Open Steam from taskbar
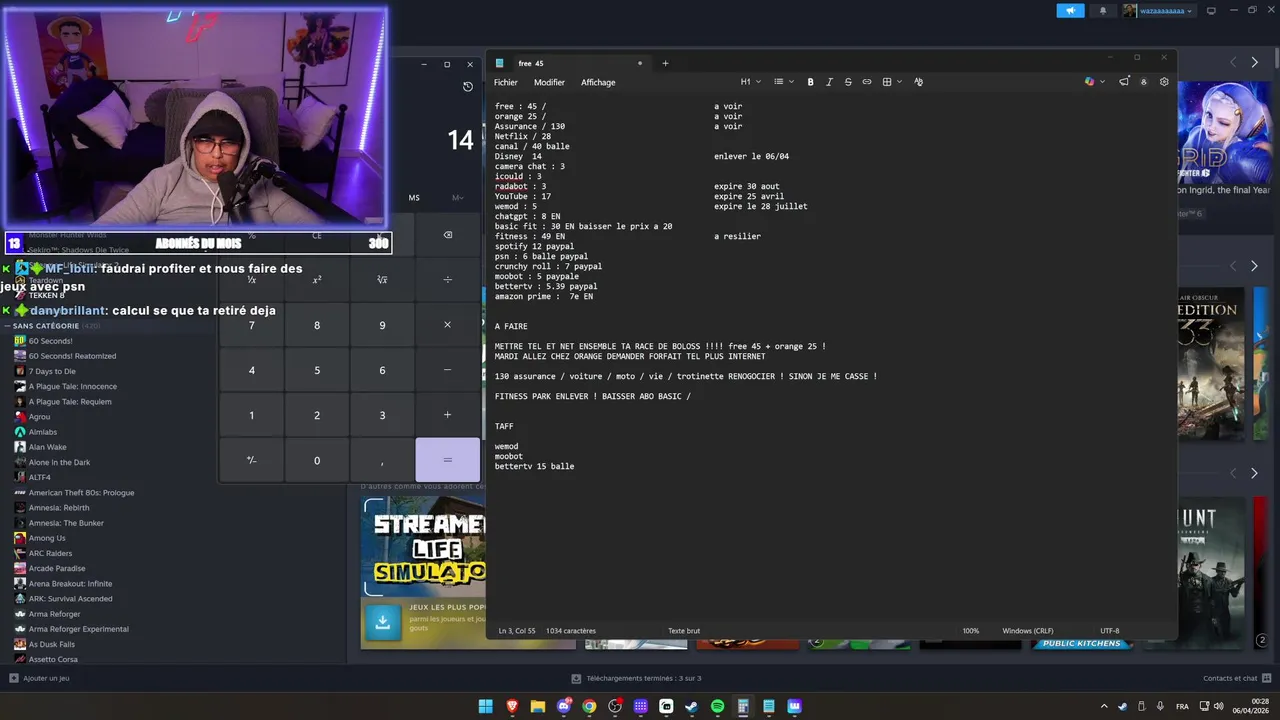 (691, 706)
